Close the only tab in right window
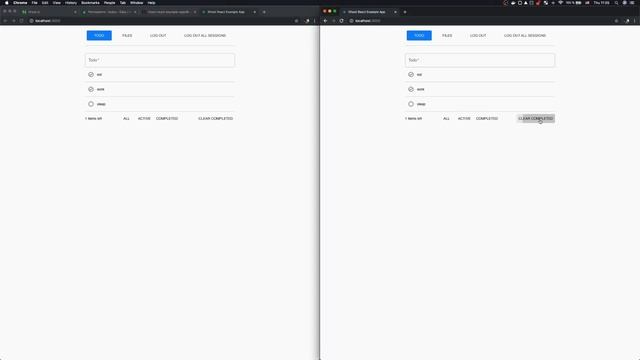Screen dimensions: 640x360 click(395, 12)
